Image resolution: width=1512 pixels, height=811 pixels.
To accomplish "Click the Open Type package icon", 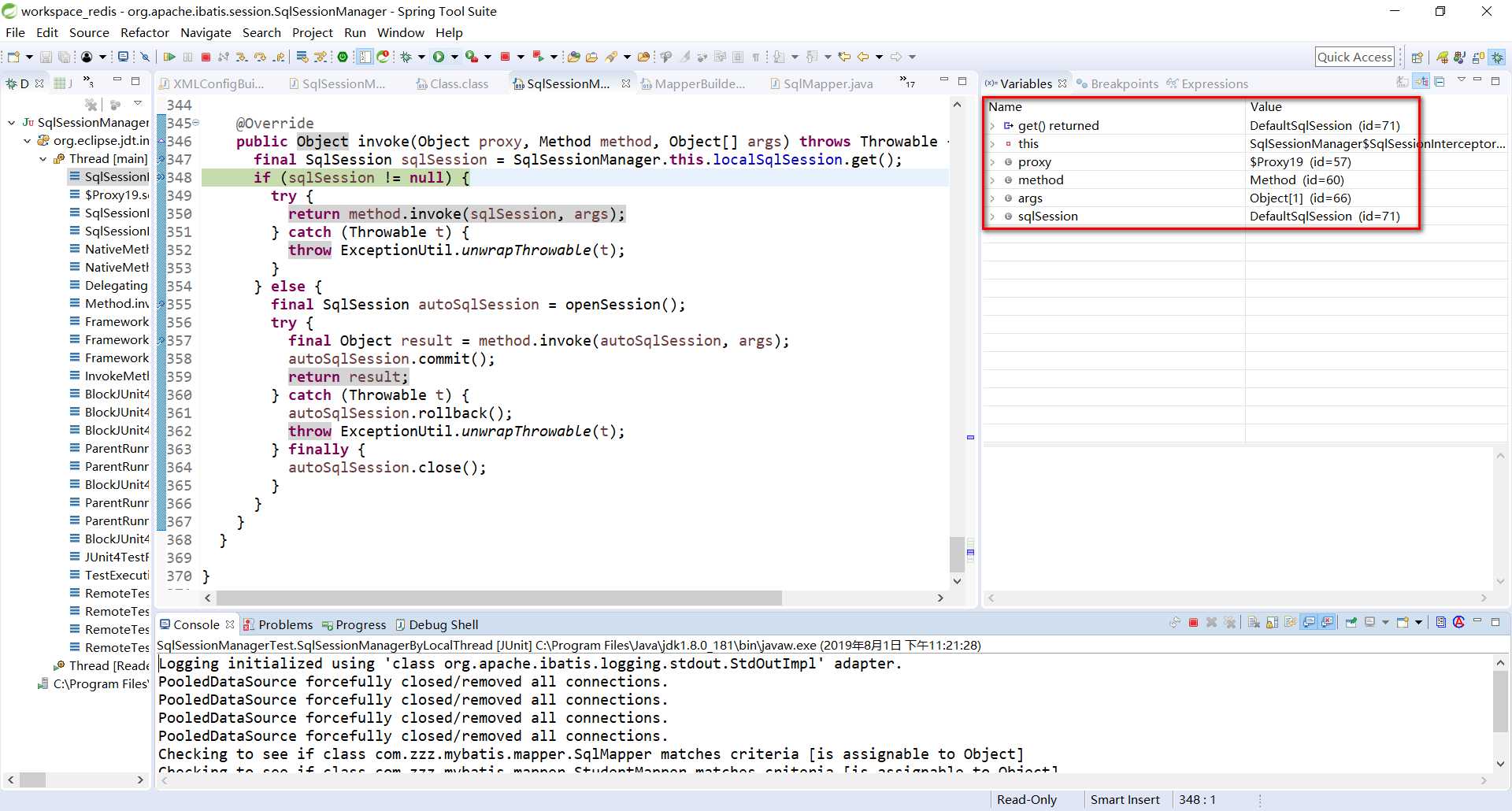I will 573,57.
